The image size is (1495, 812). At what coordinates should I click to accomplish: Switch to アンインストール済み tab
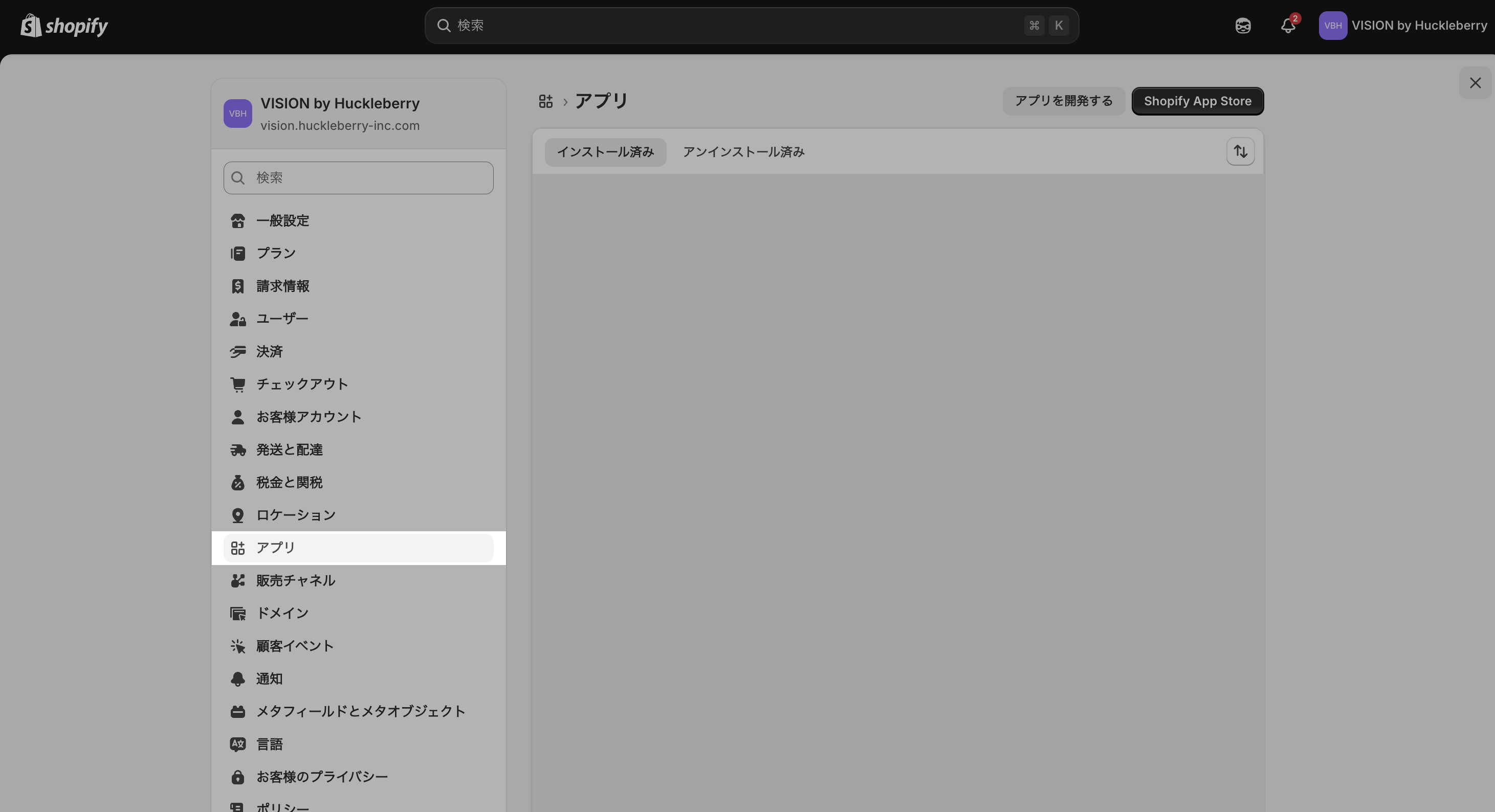(x=743, y=152)
